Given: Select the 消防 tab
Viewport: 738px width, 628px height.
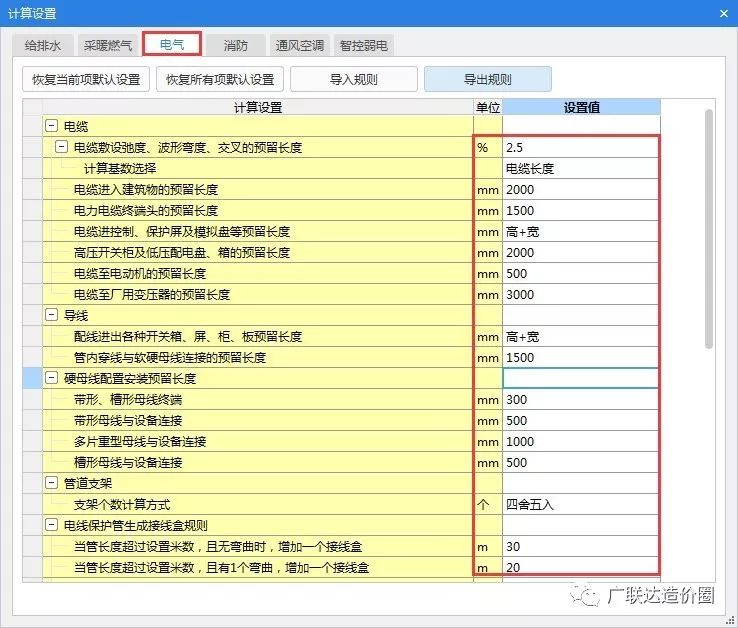Looking at the screenshot, I should point(236,46).
